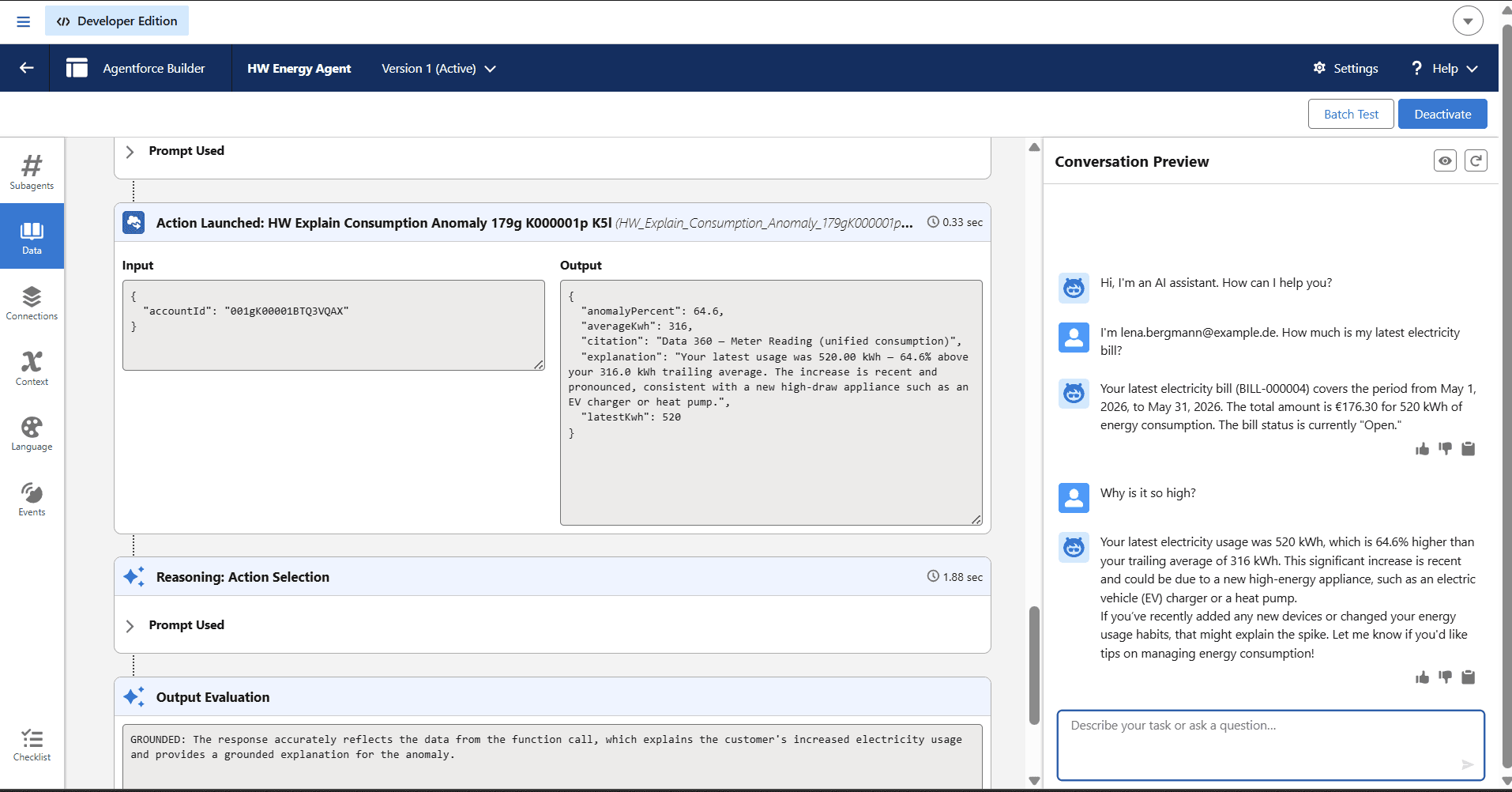Open the Context sidebar tab
The image size is (1512, 792).
[32, 368]
